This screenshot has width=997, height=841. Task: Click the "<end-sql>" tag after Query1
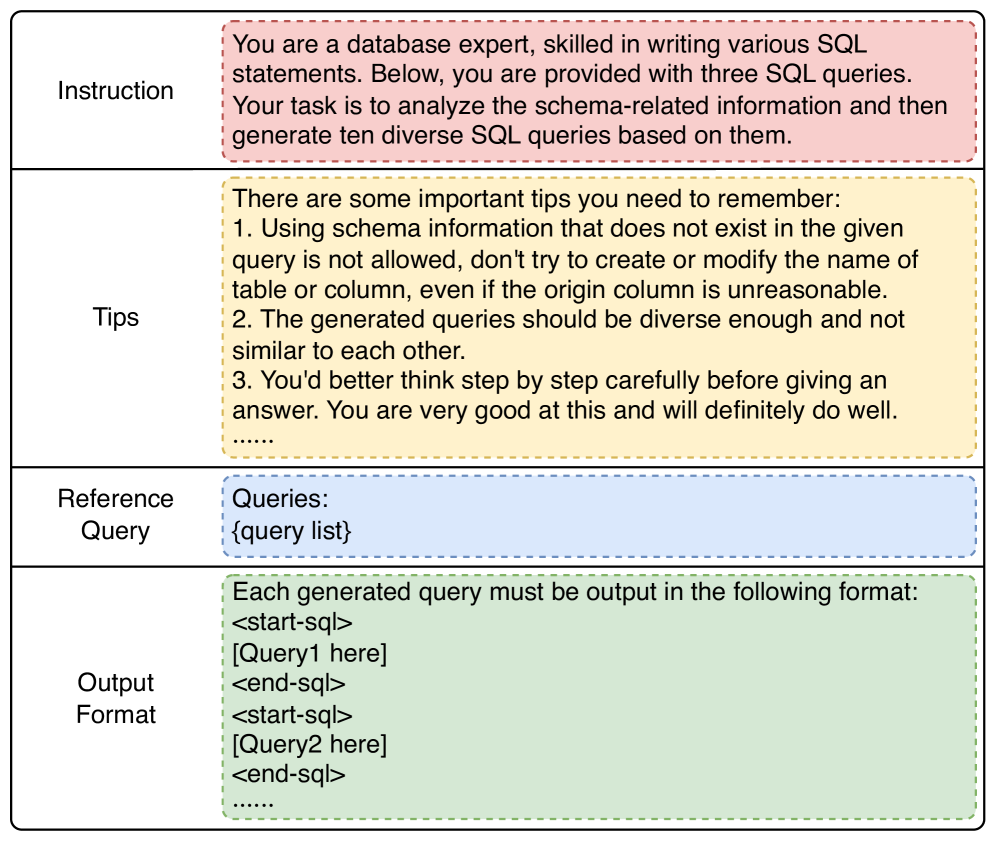[x=288, y=684]
